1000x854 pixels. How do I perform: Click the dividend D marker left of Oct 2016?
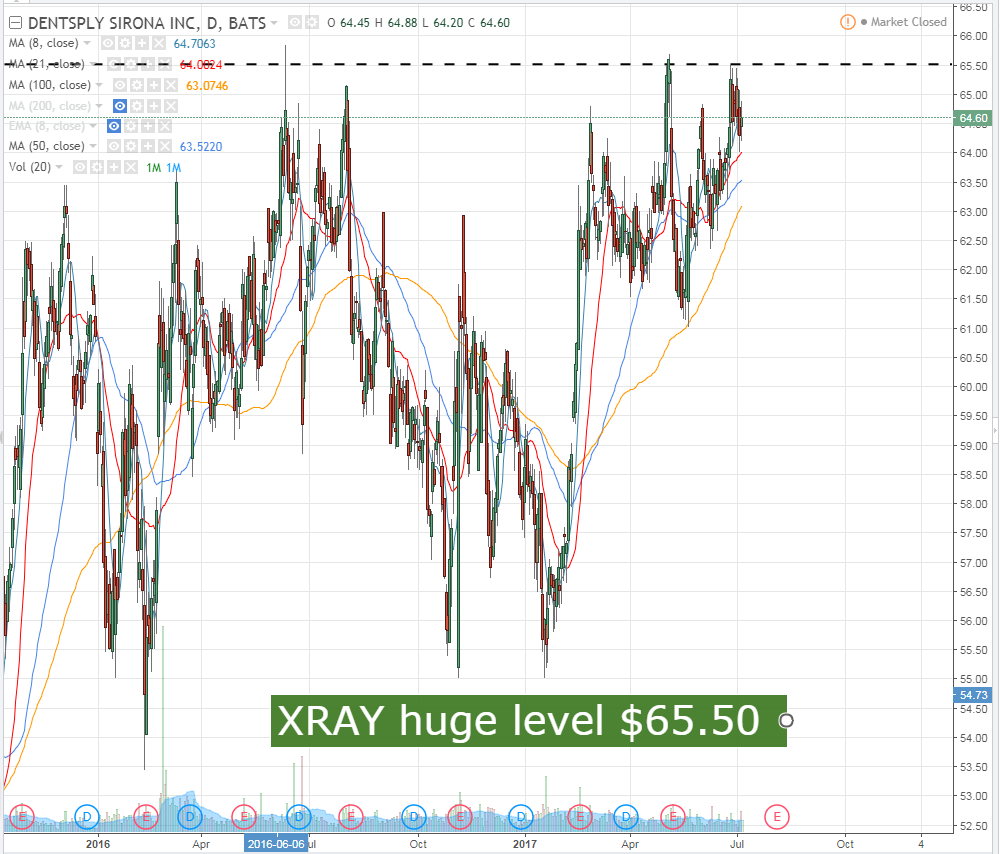pos(414,816)
